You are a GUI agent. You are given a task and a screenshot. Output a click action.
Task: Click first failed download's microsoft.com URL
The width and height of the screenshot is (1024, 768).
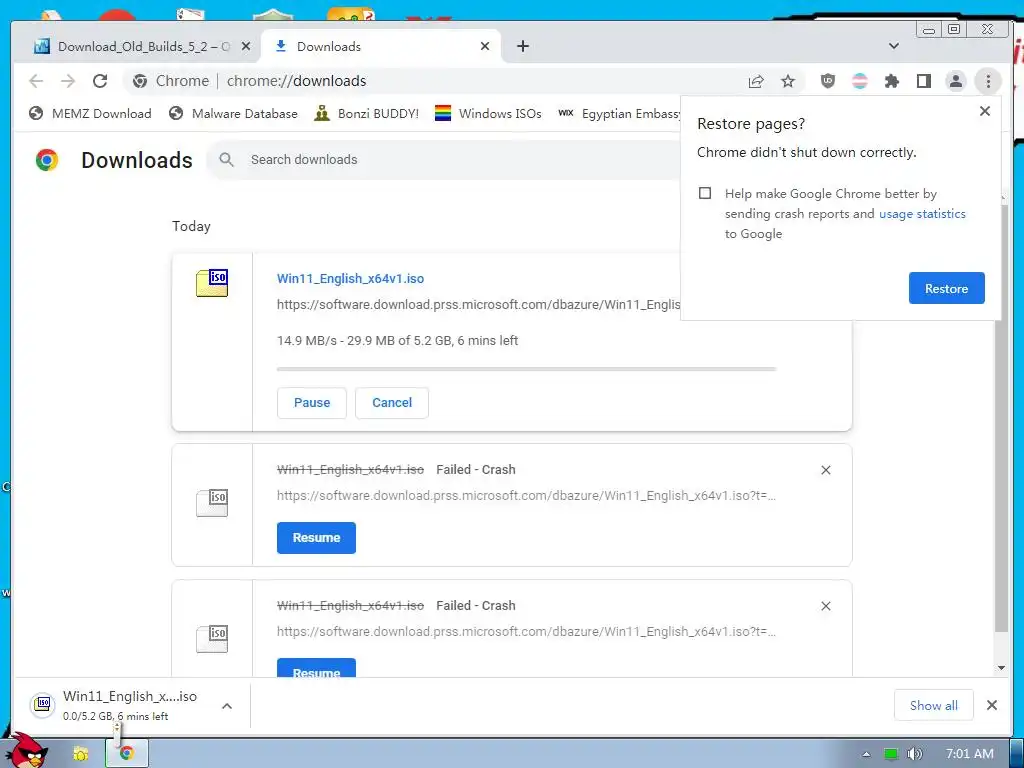click(x=526, y=496)
